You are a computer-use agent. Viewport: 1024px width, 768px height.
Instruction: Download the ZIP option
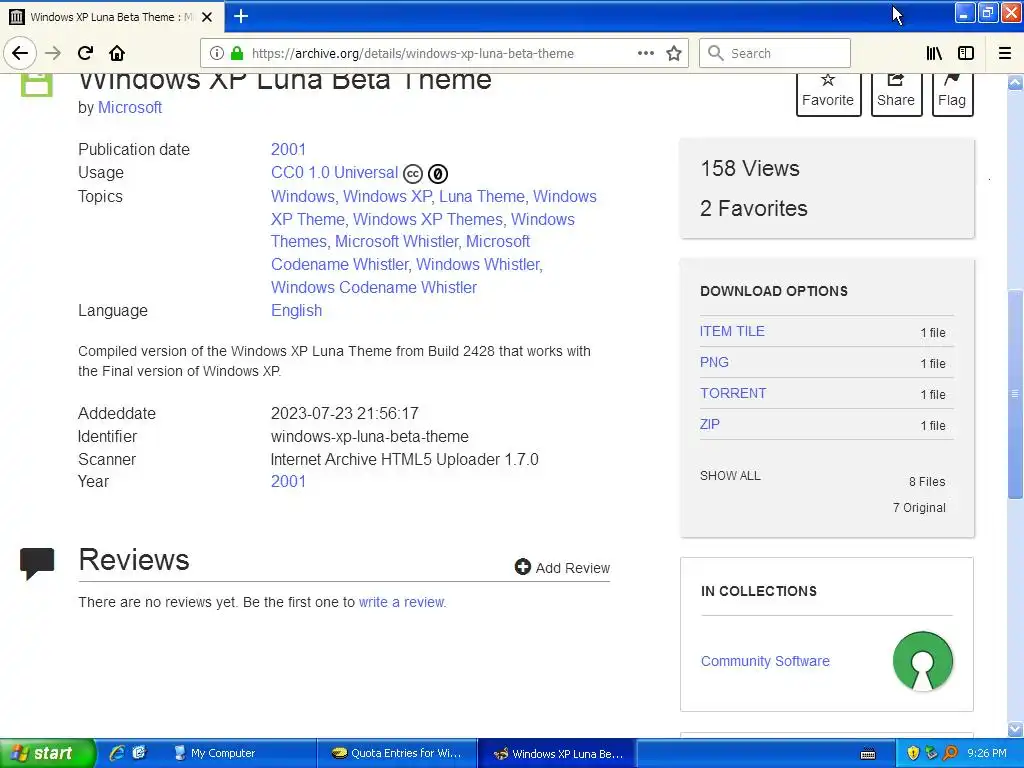tap(709, 424)
